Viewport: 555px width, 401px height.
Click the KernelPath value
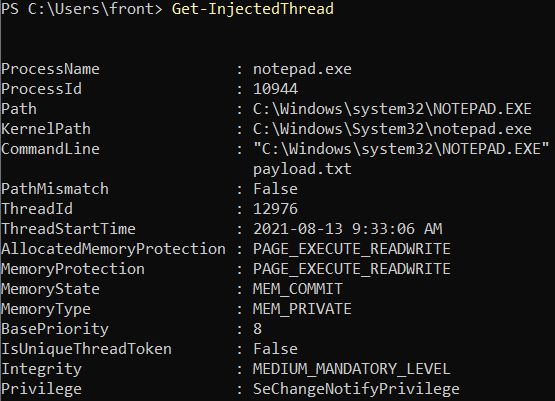point(392,129)
